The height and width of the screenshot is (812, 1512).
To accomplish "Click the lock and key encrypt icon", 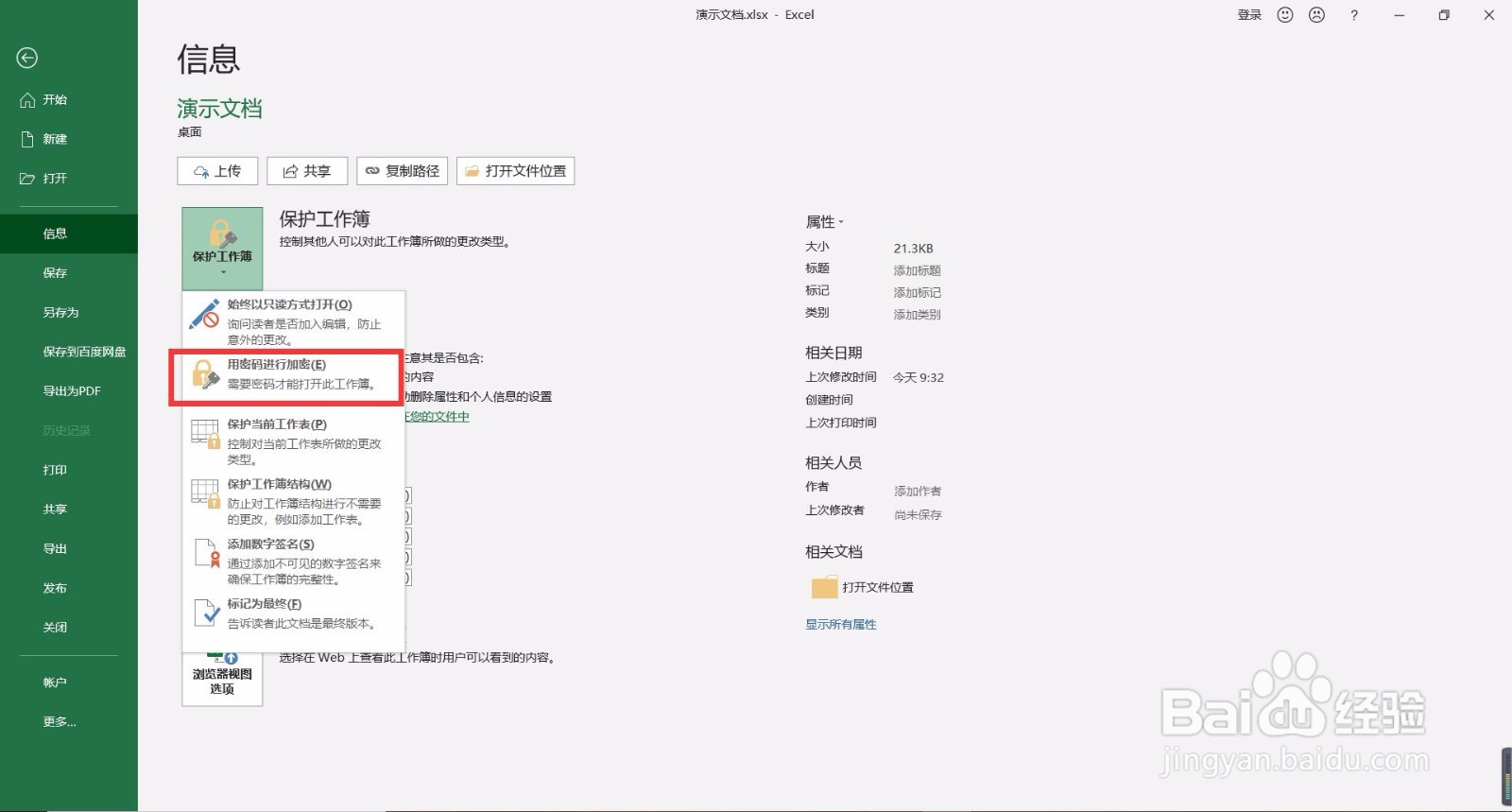I will pos(206,374).
